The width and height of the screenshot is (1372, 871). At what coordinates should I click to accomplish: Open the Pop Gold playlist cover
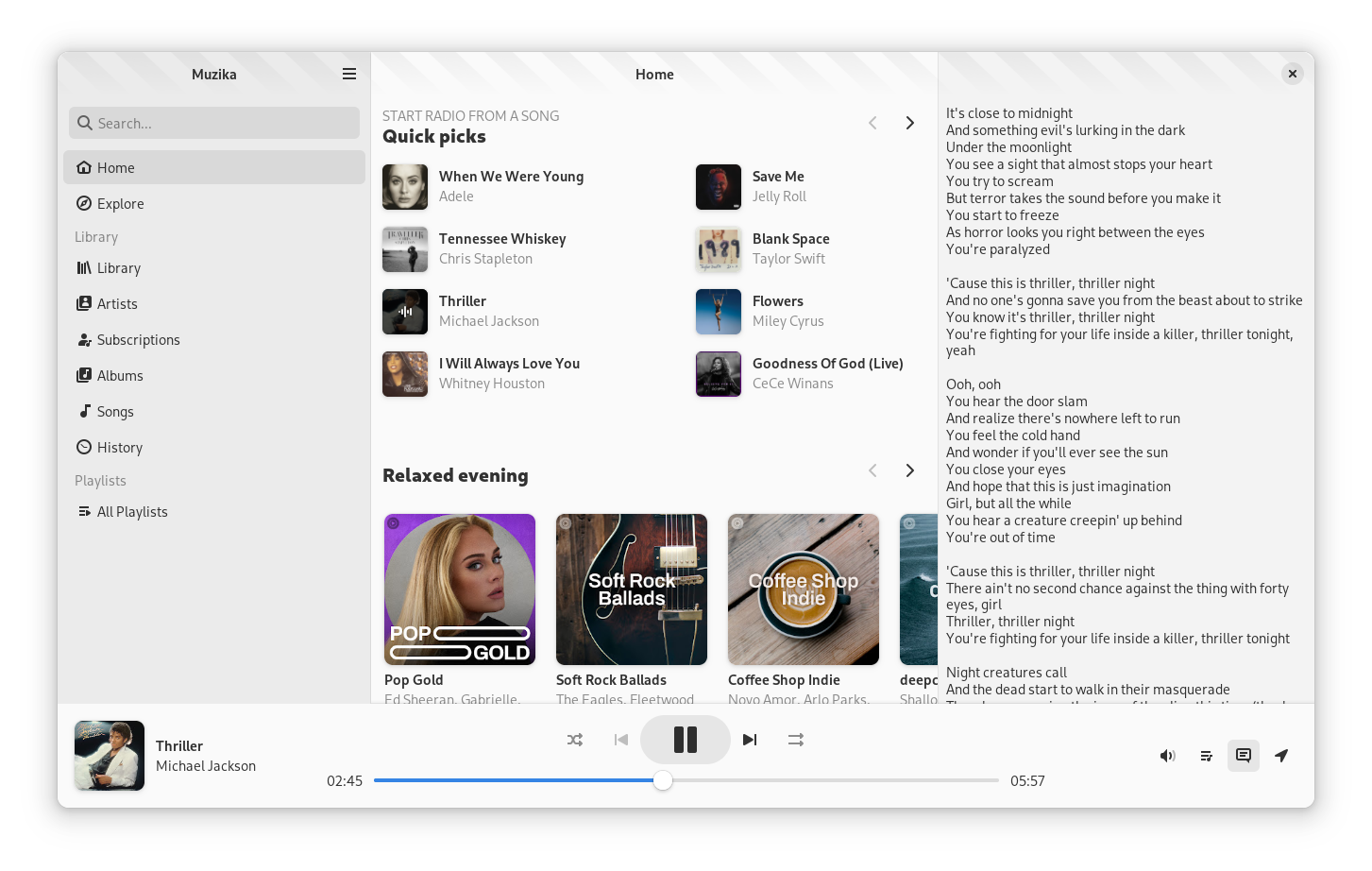click(x=460, y=589)
